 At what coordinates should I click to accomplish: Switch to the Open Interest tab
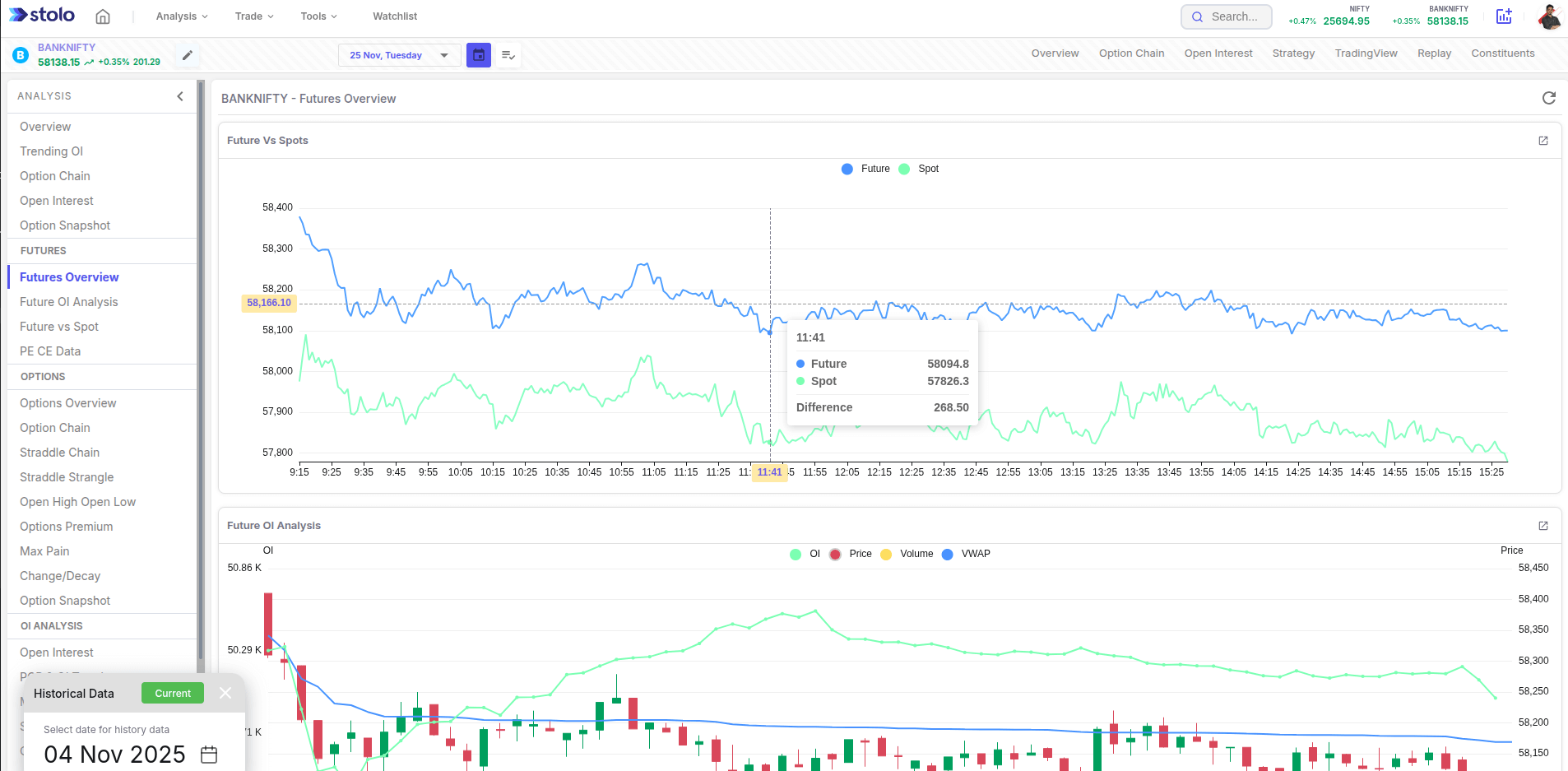[1218, 53]
